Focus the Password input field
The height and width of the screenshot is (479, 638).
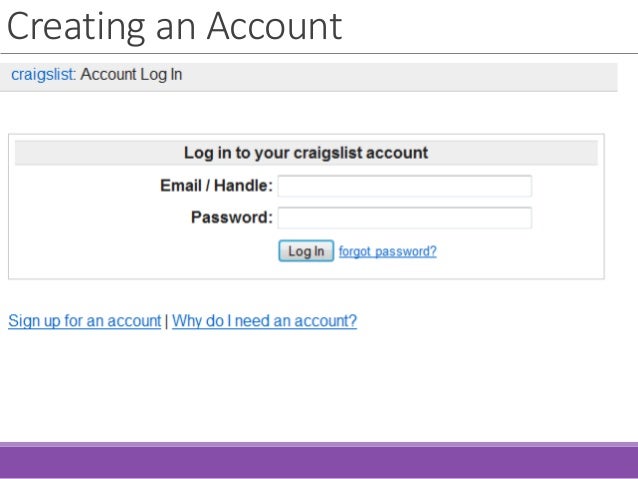click(x=405, y=218)
